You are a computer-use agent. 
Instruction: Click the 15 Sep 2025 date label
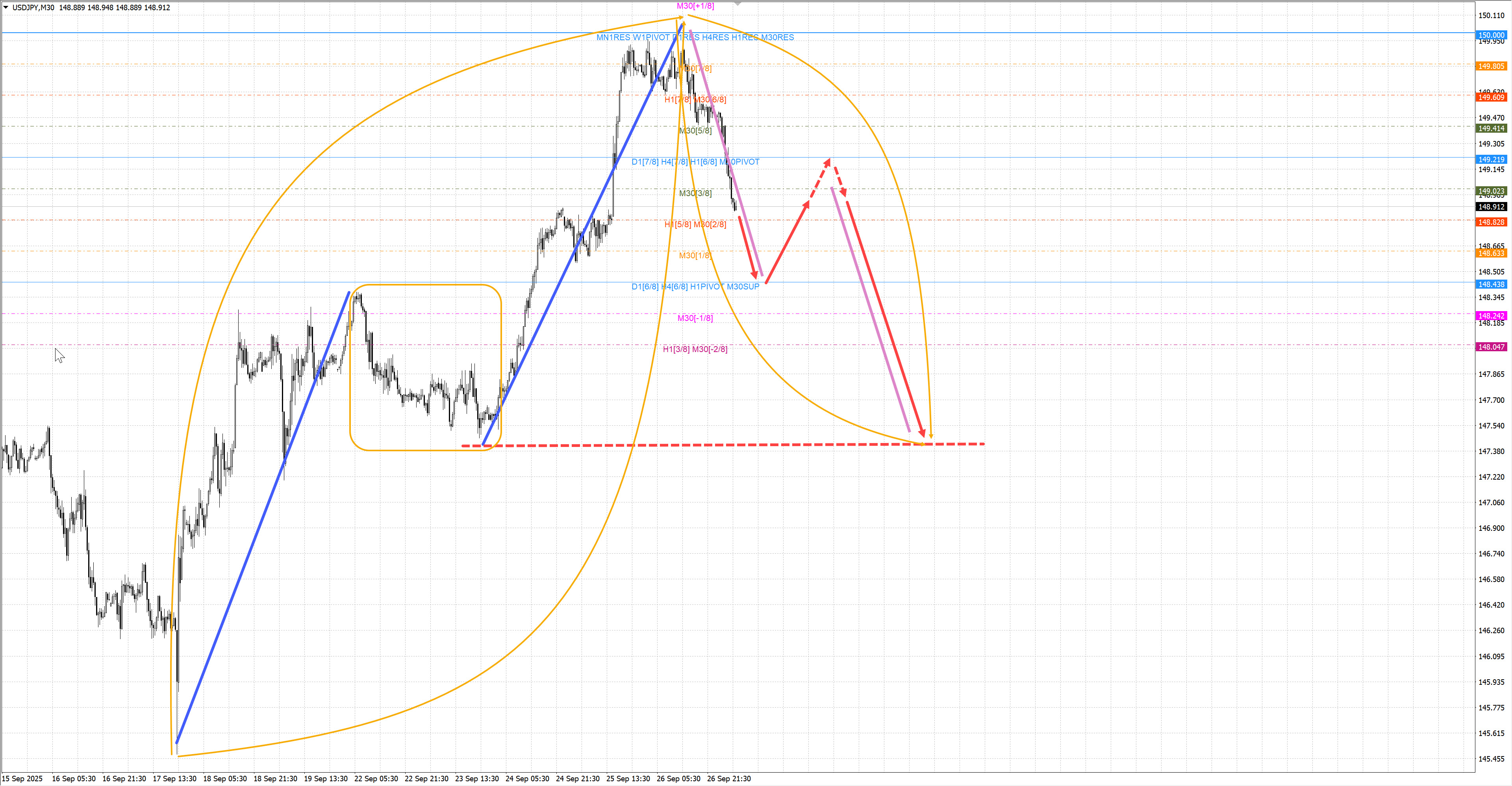pos(22,779)
